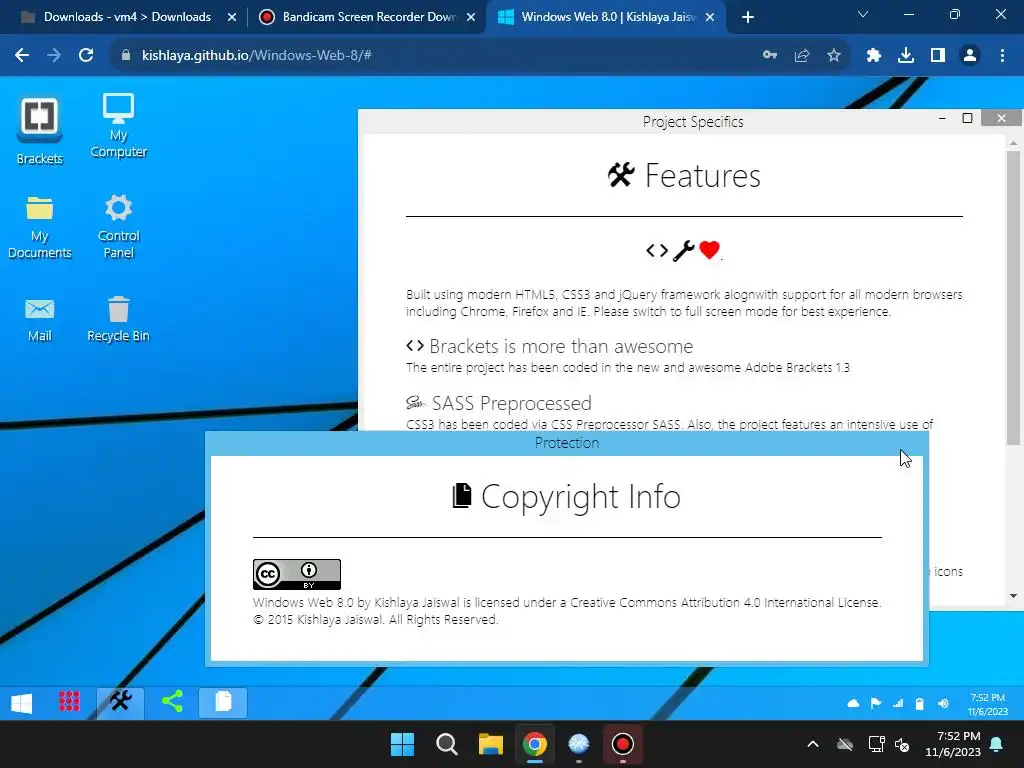The height and width of the screenshot is (768, 1024).
Task: Maximize the Project Specifics window
Action: [x=967, y=118]
